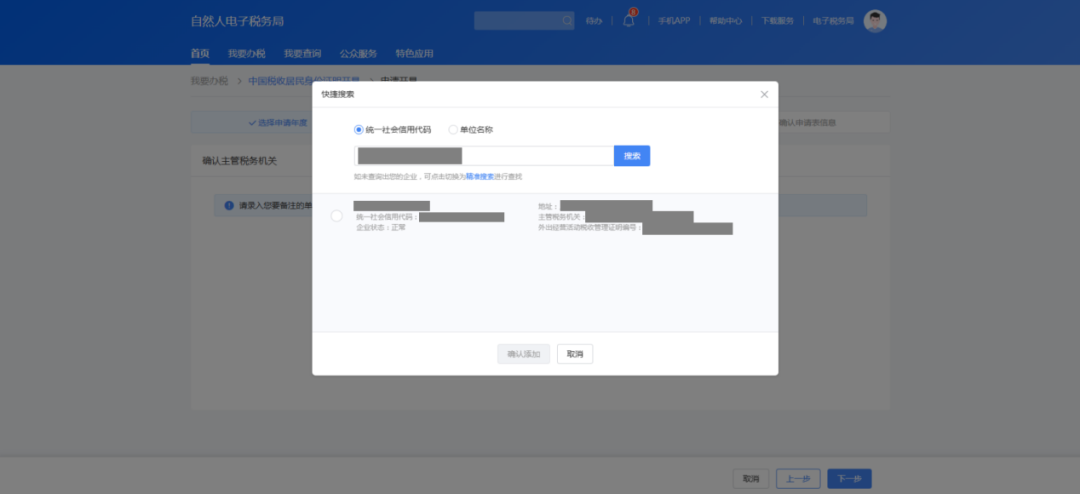Click the credit code input field
Screen dimensions: 1080x494
click(x=483, y=156)
